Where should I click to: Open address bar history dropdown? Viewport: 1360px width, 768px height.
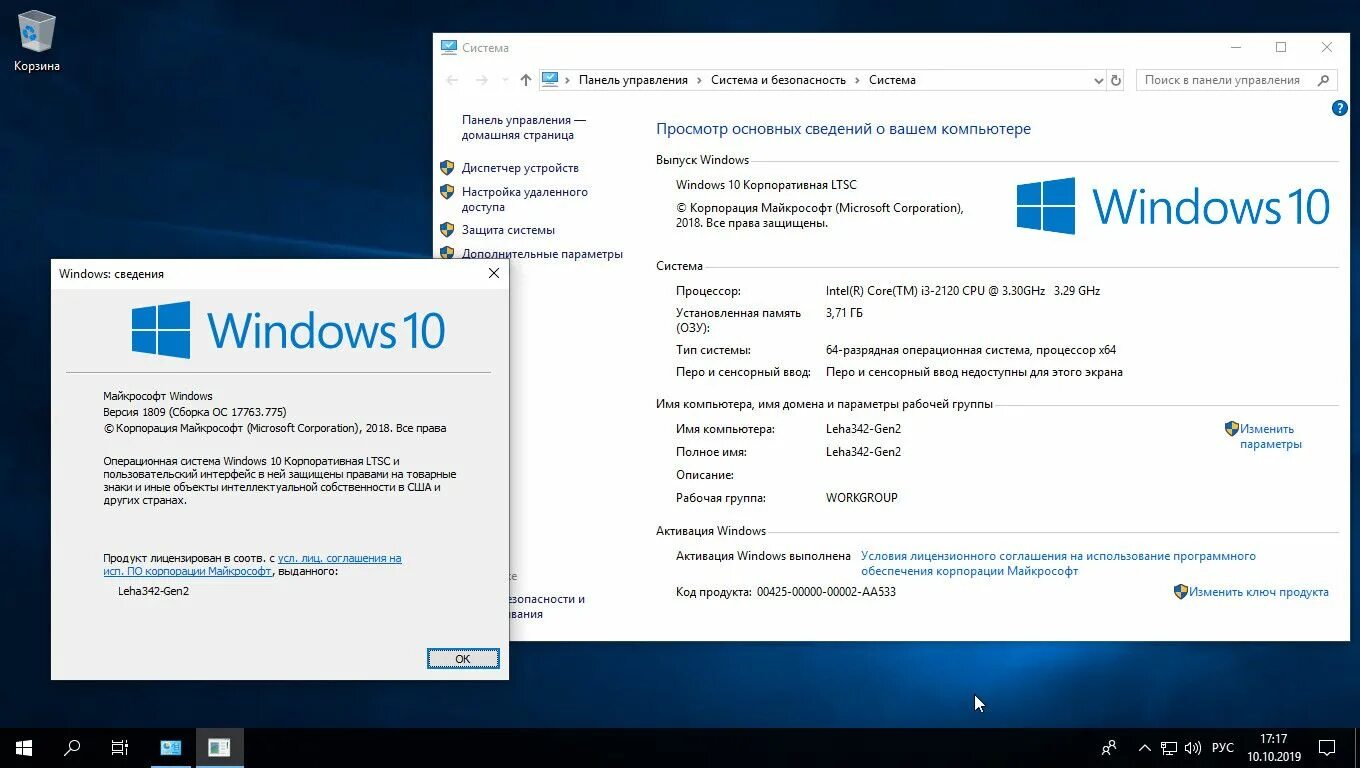pos(1099,80)
